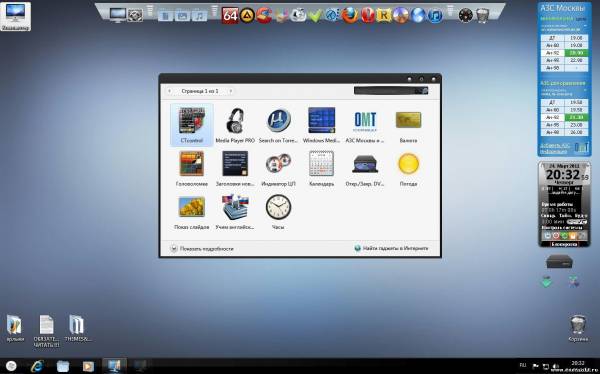600x374 pixels.
Task: Click the RU language indicator in tray
Action: coord(523,365)
